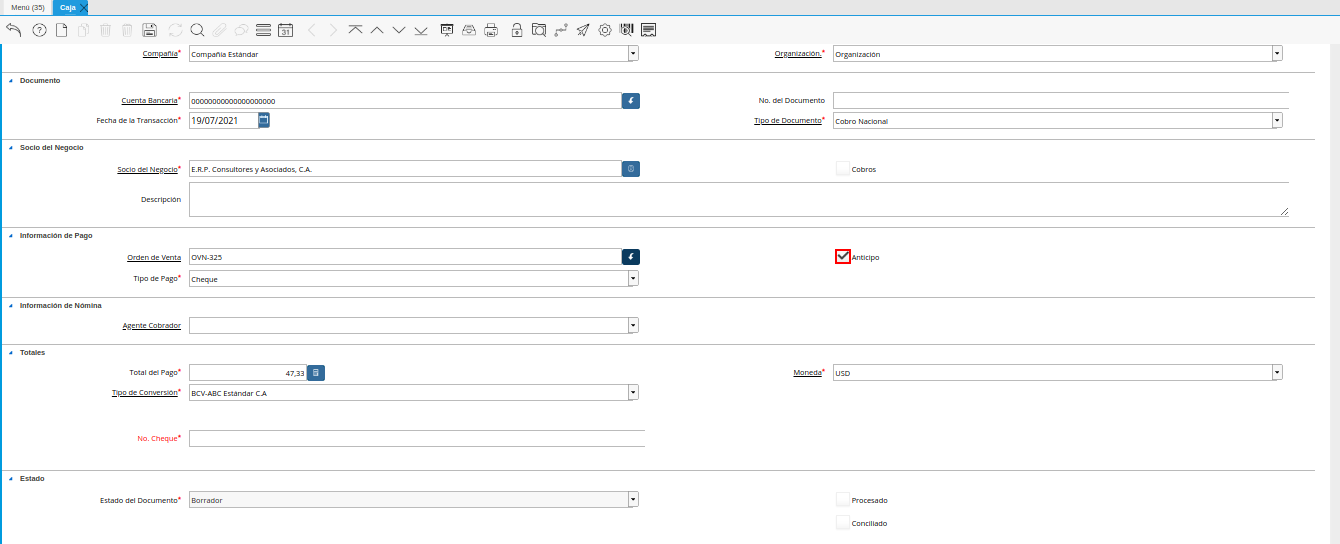
Task: Open the Organización dropdown arrow
Action: click(x=1277, y=54)
